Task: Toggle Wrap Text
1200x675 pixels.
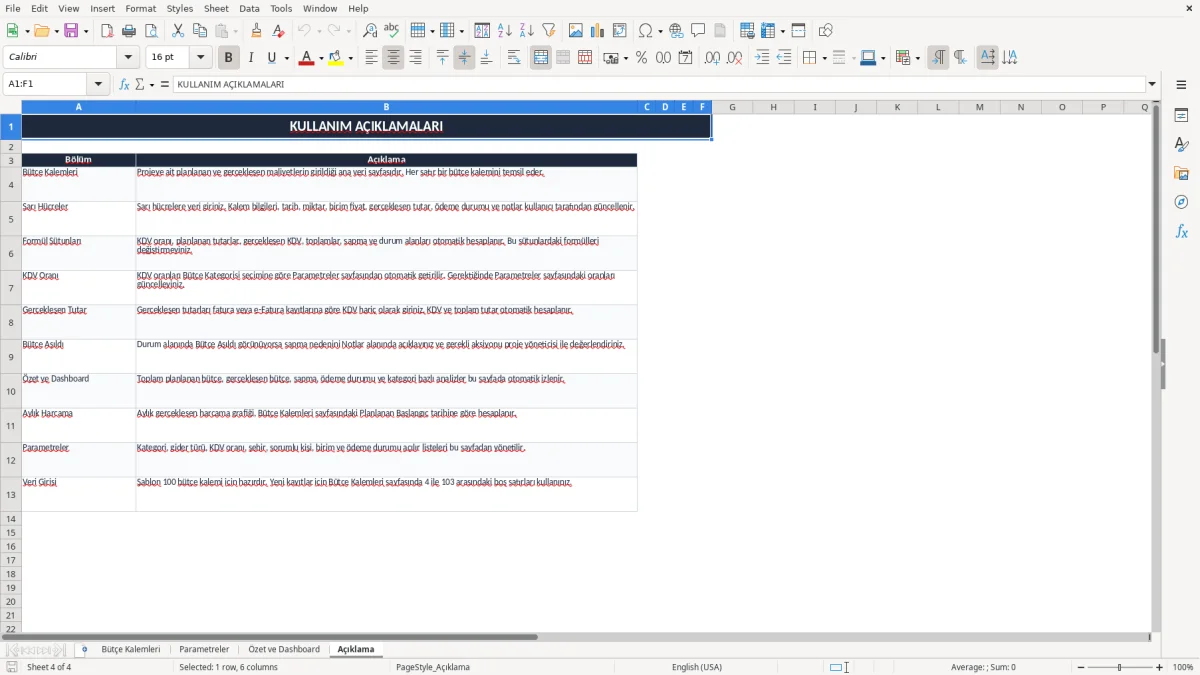Action: 514,58
